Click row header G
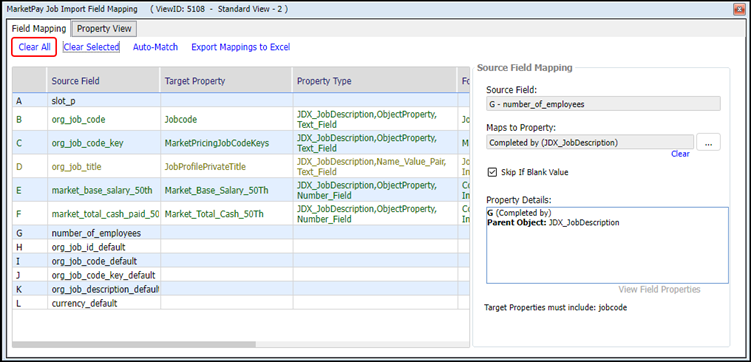This screenshot has height=362, width=751. coord(30,233)
